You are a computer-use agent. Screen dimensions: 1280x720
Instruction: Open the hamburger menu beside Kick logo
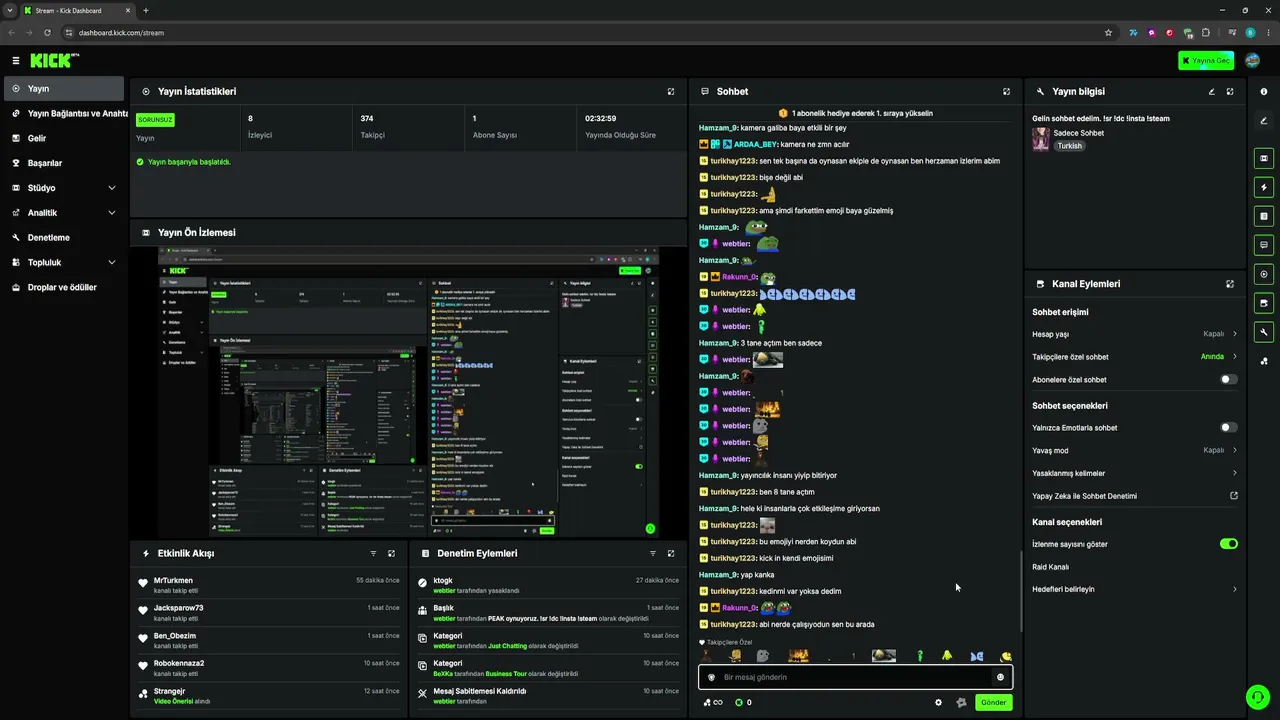pos(15,61)
